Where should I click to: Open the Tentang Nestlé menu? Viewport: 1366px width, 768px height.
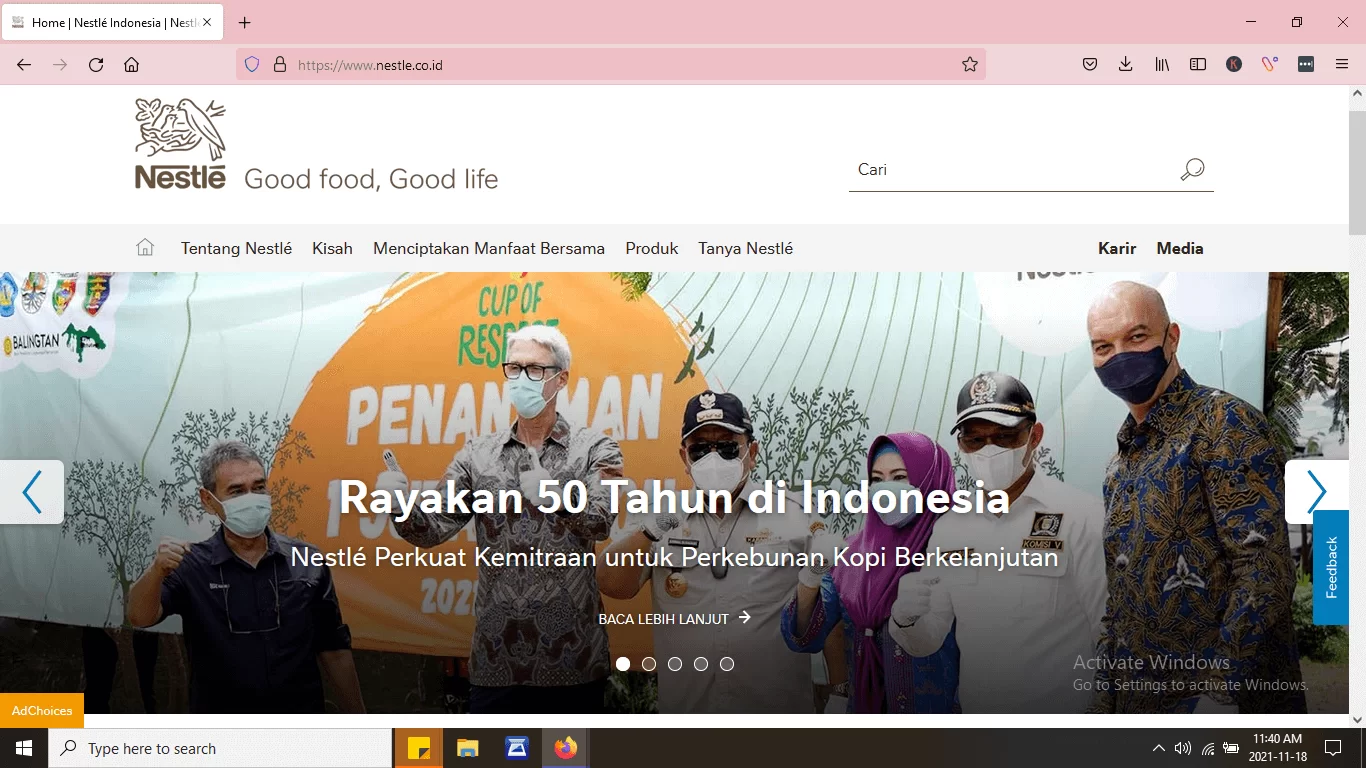point(236,248)
